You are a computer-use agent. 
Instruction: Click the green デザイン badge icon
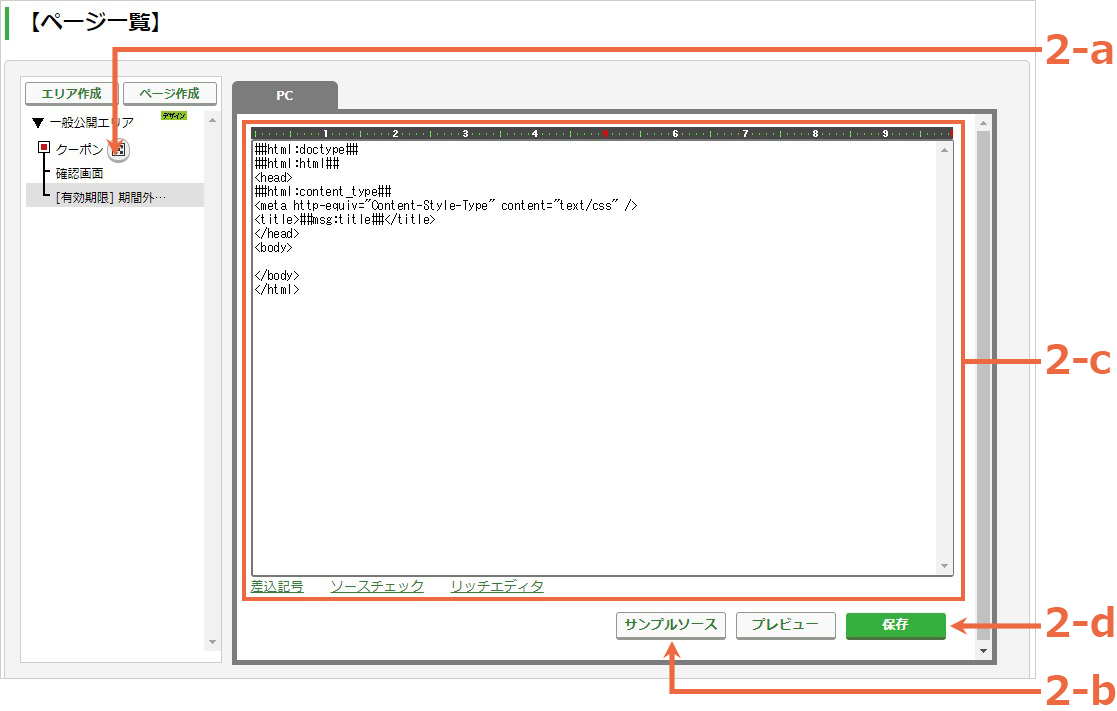coord(174,115)
